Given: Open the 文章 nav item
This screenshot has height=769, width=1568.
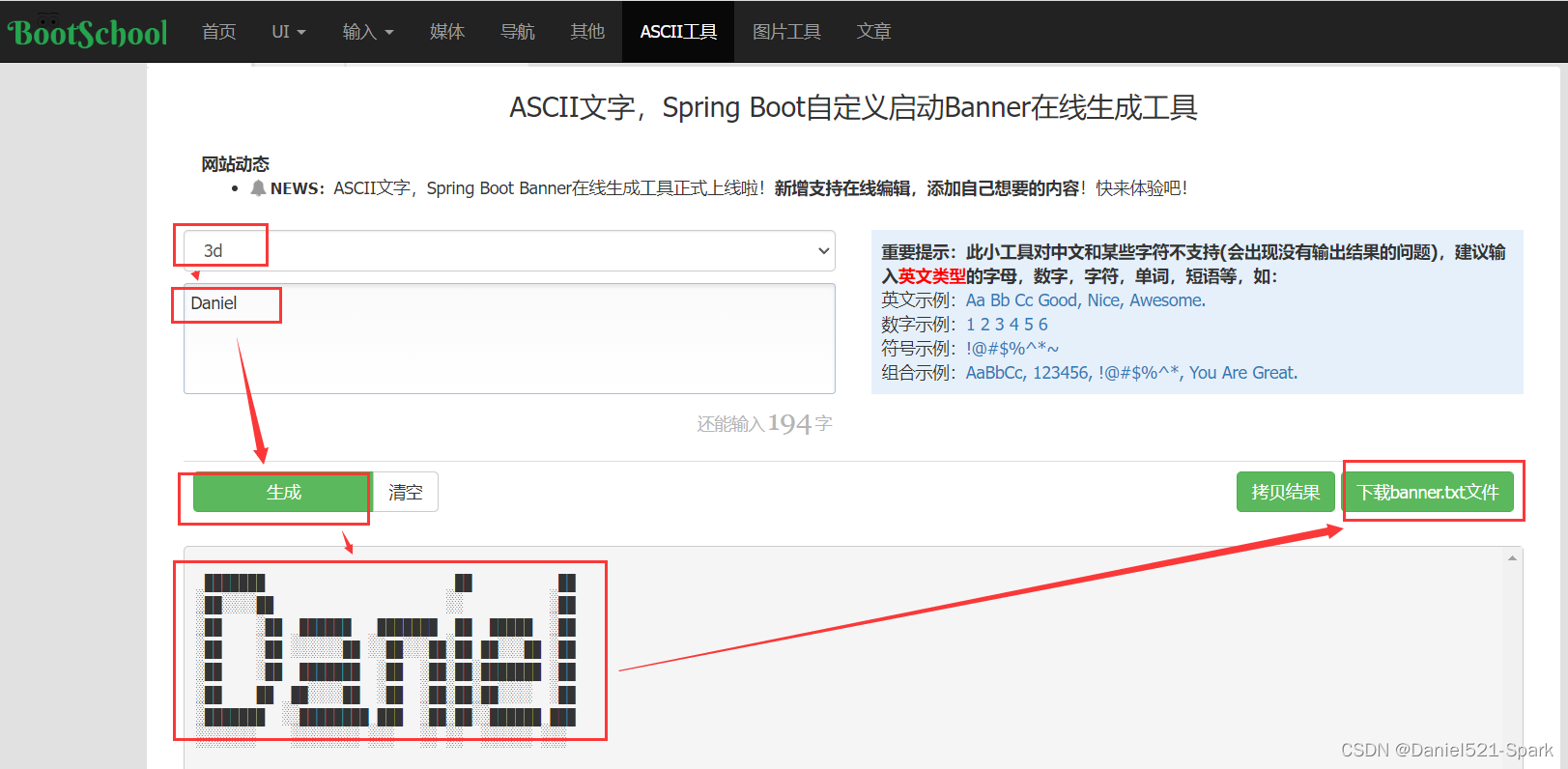Looking at the screenshot, I should click(x=873, y=32).
